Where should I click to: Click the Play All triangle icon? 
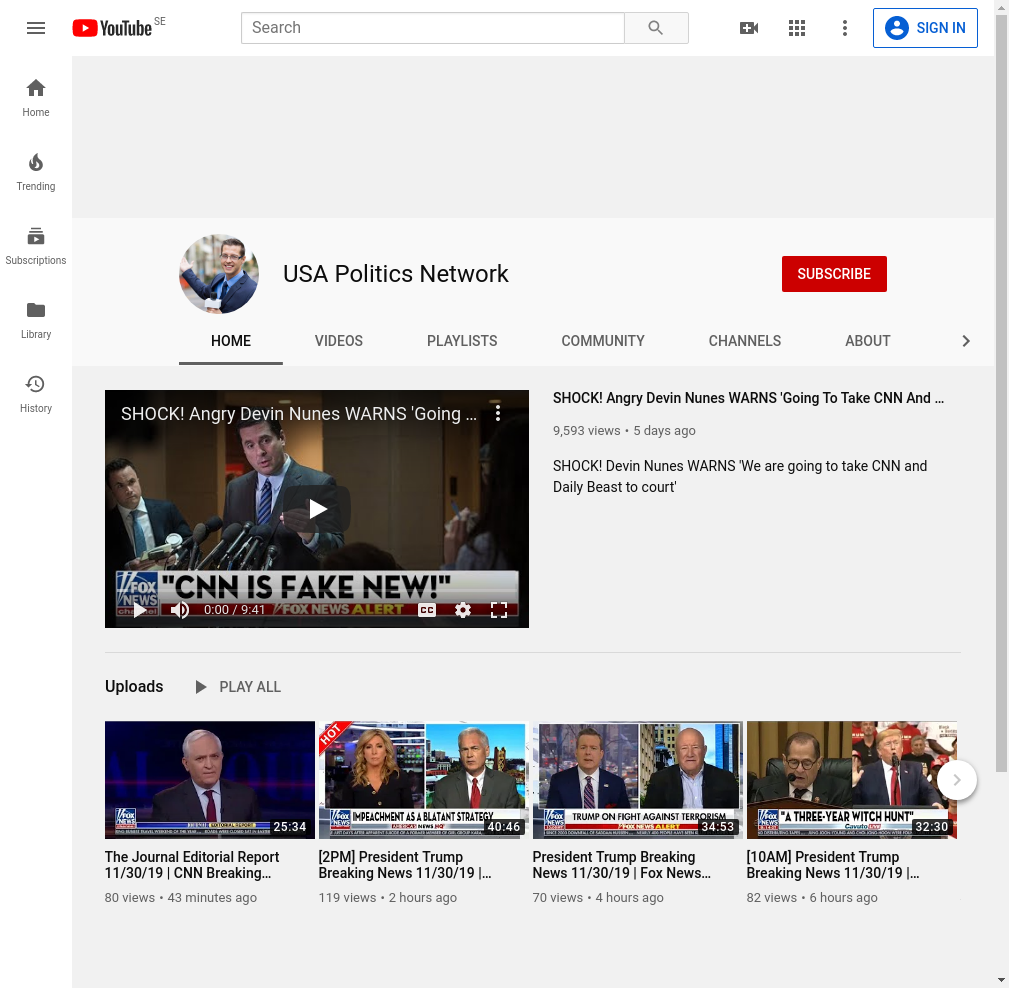coord(201,687)
